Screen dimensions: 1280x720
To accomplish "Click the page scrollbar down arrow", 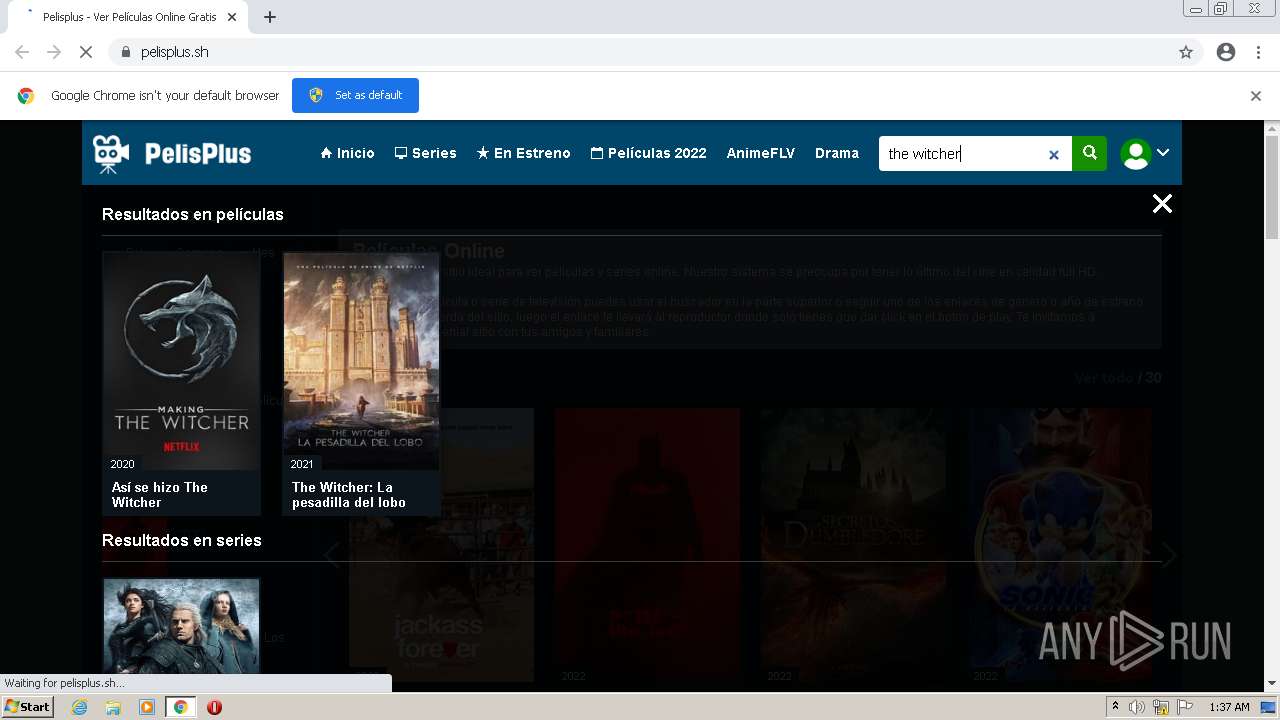I will pos(1272,683).
